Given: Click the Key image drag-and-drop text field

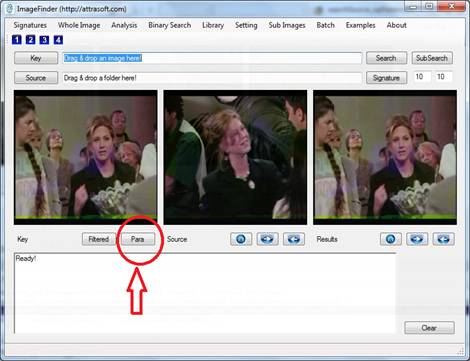Looking at the screenshot, I should point(212,58).
